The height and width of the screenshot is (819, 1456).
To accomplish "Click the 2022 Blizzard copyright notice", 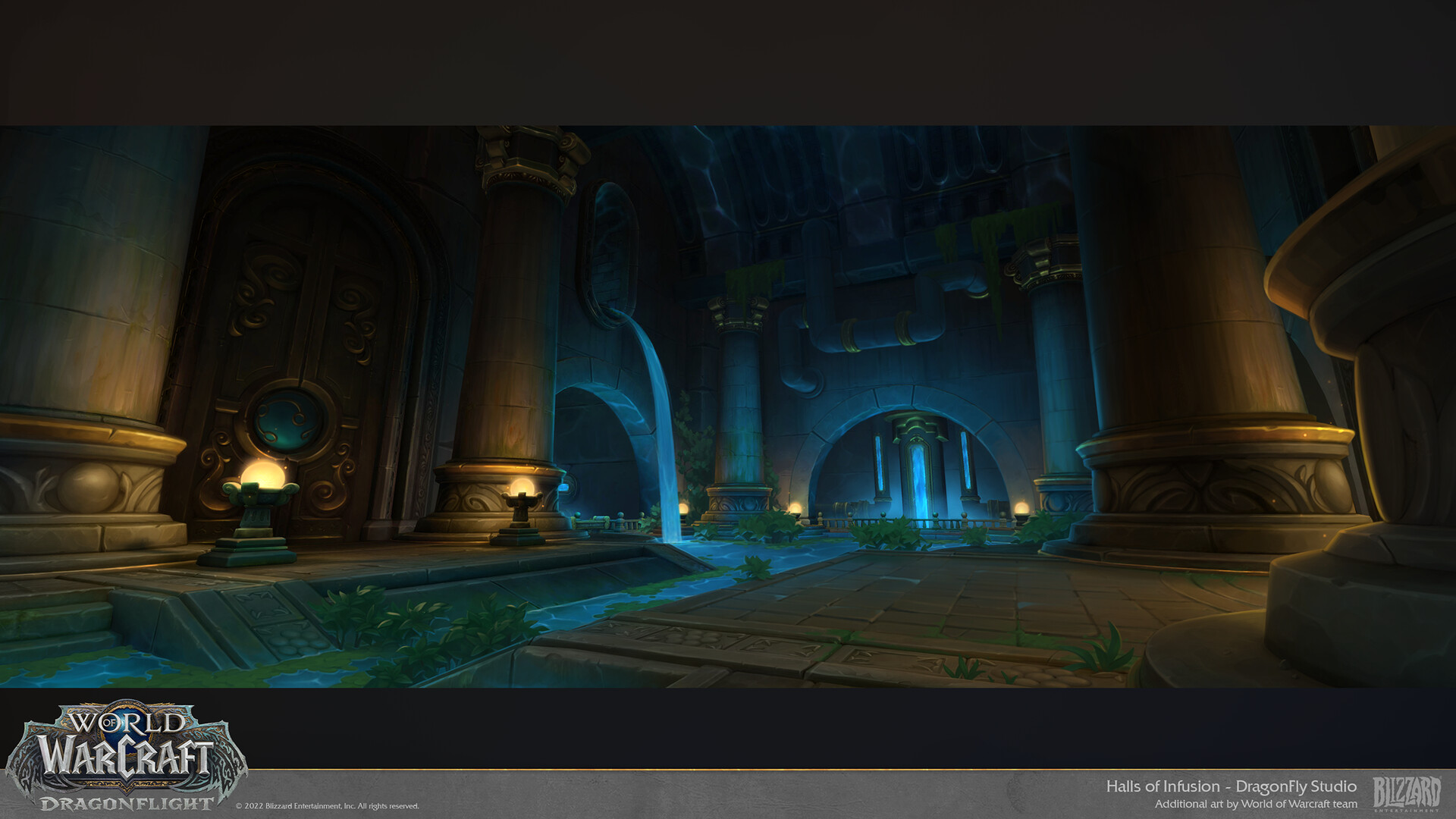I will click(327, 806).
